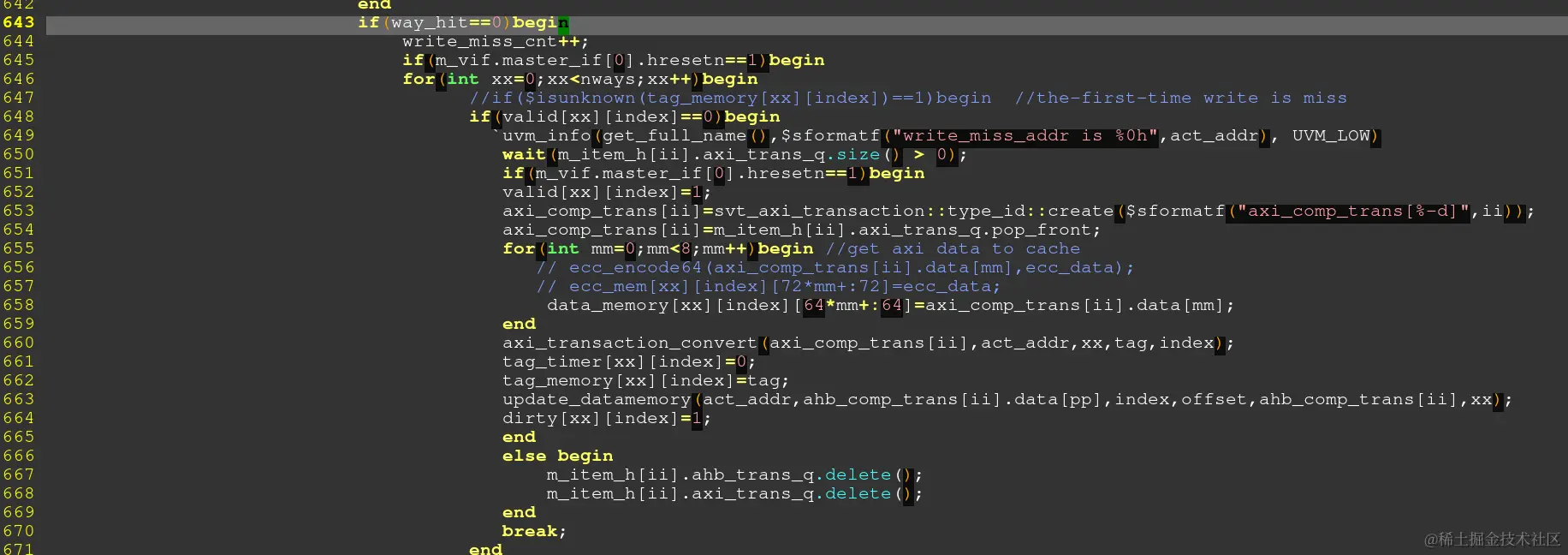Click commented 'ecc_encode64' line
This screenshot has width=1568, height=555.
[x=835, y=267]
